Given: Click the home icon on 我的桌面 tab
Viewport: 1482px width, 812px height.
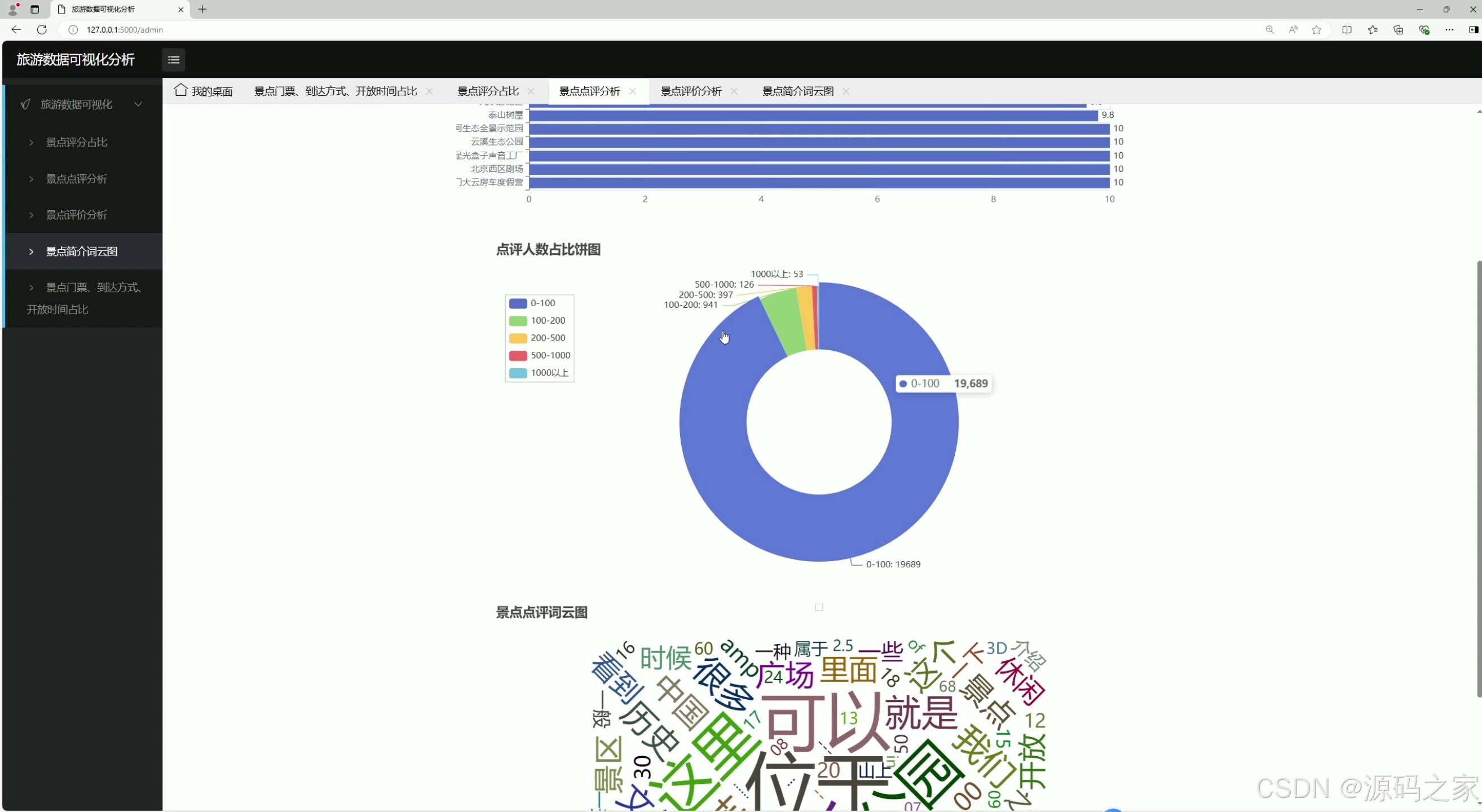Looking at the screenshot, I should (x=180, y=90).
